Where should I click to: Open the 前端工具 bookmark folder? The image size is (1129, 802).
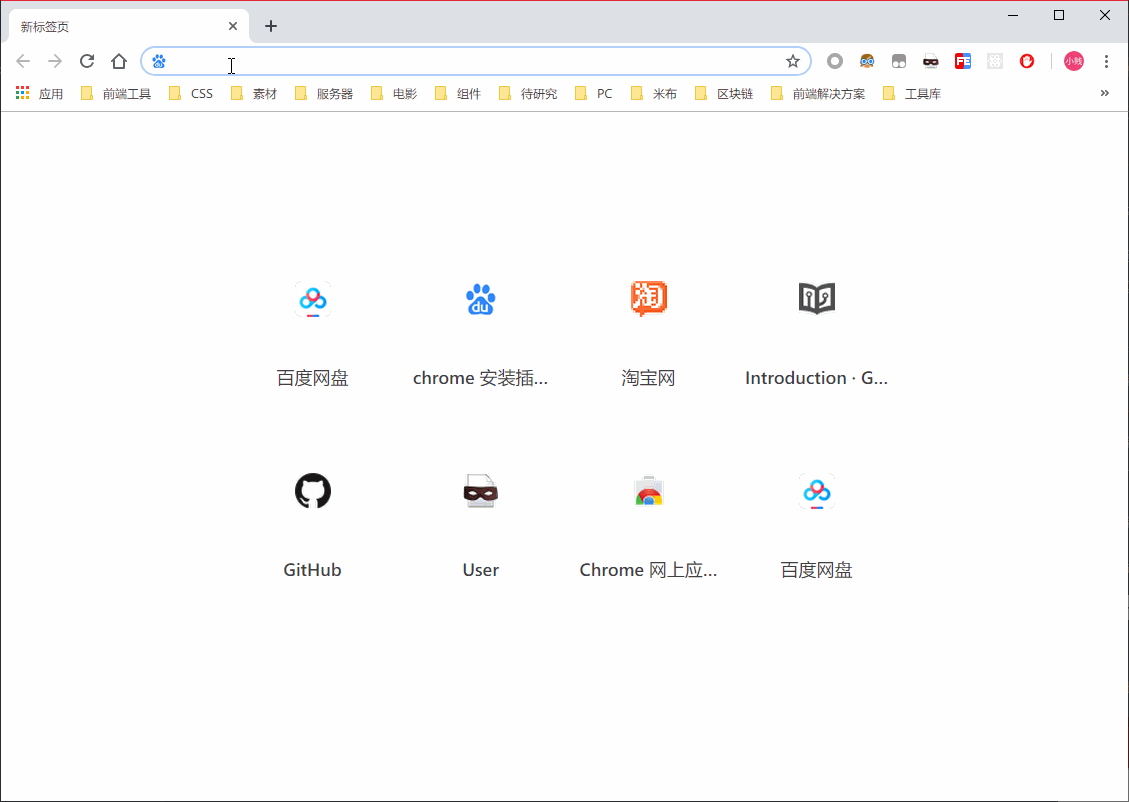click(115, 92)
